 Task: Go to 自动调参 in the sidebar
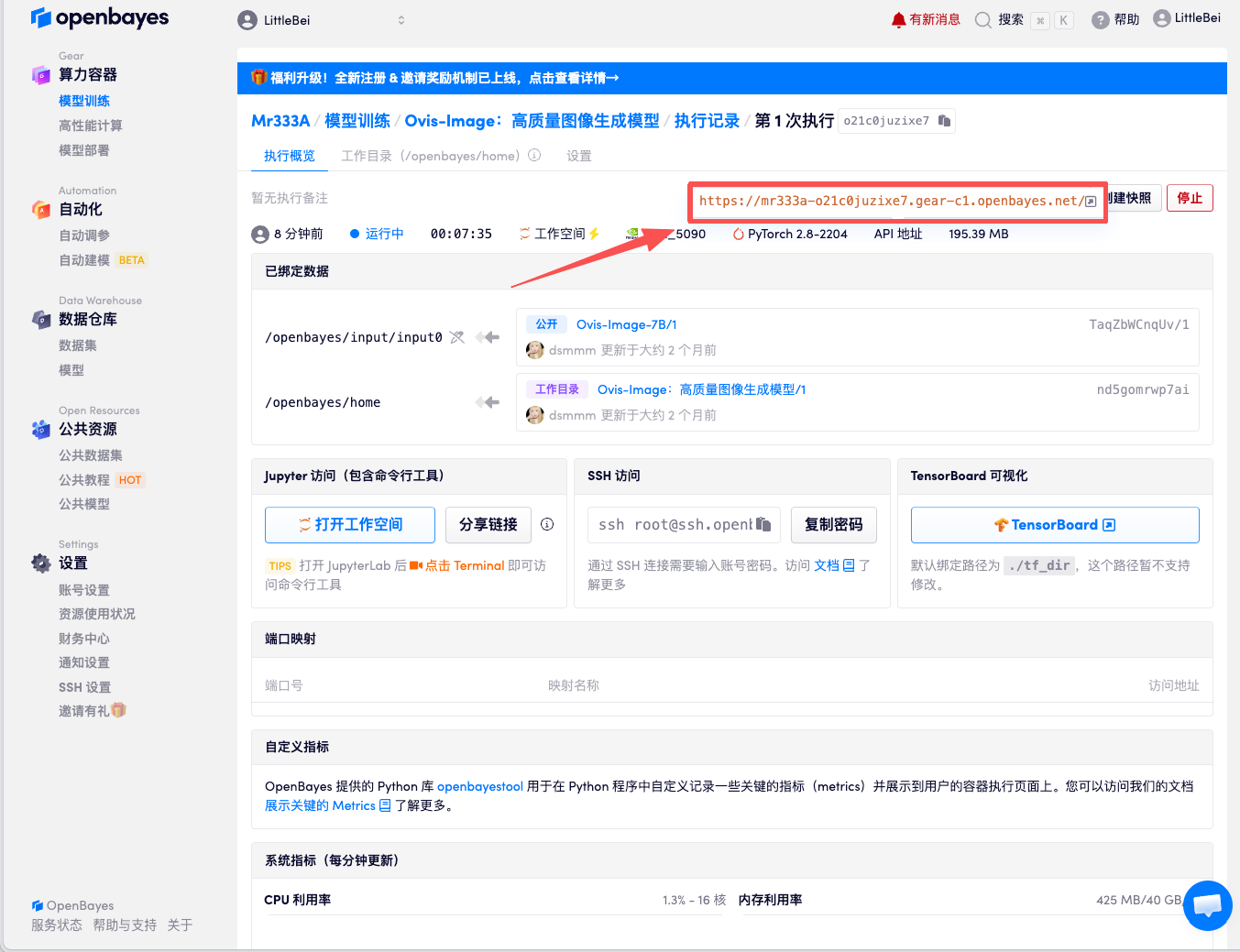(x=84, y=235)
